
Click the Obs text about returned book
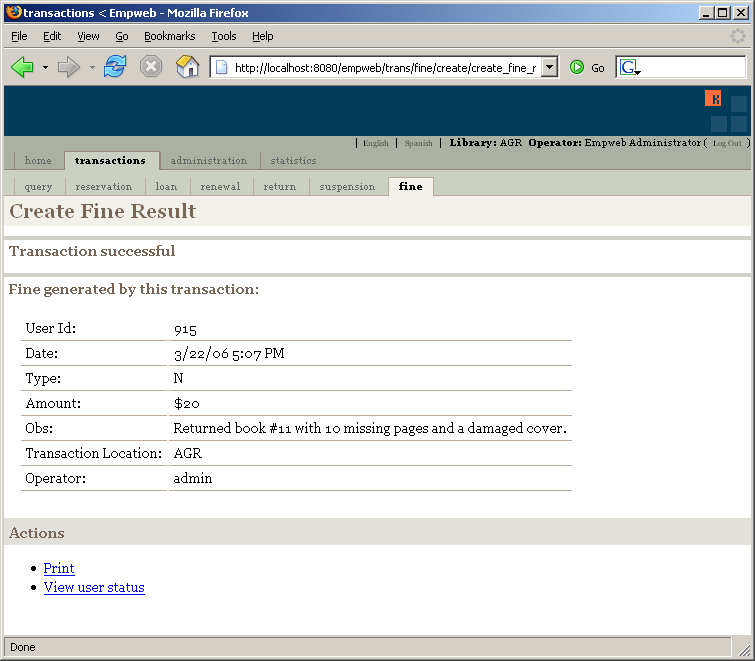370,428
